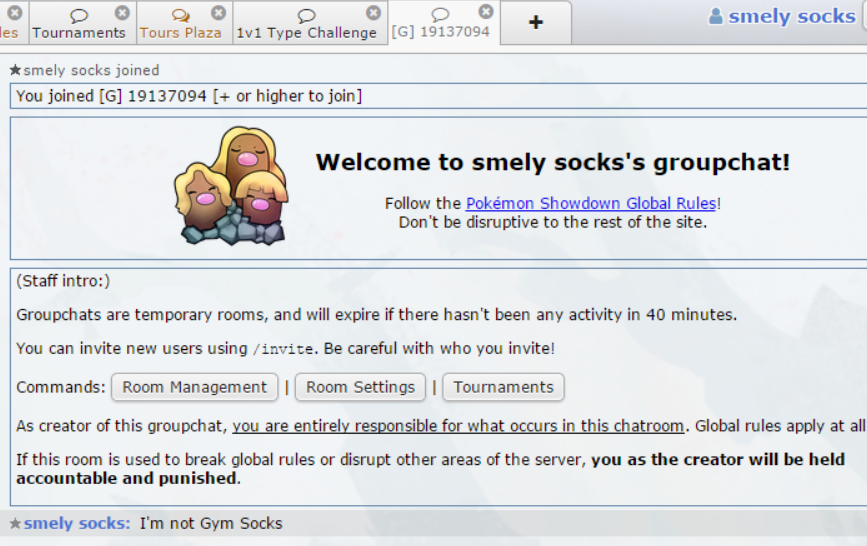The image size is (867, 546).
Task: Click the Dugtrio welcome image
Action: point(232,186)
